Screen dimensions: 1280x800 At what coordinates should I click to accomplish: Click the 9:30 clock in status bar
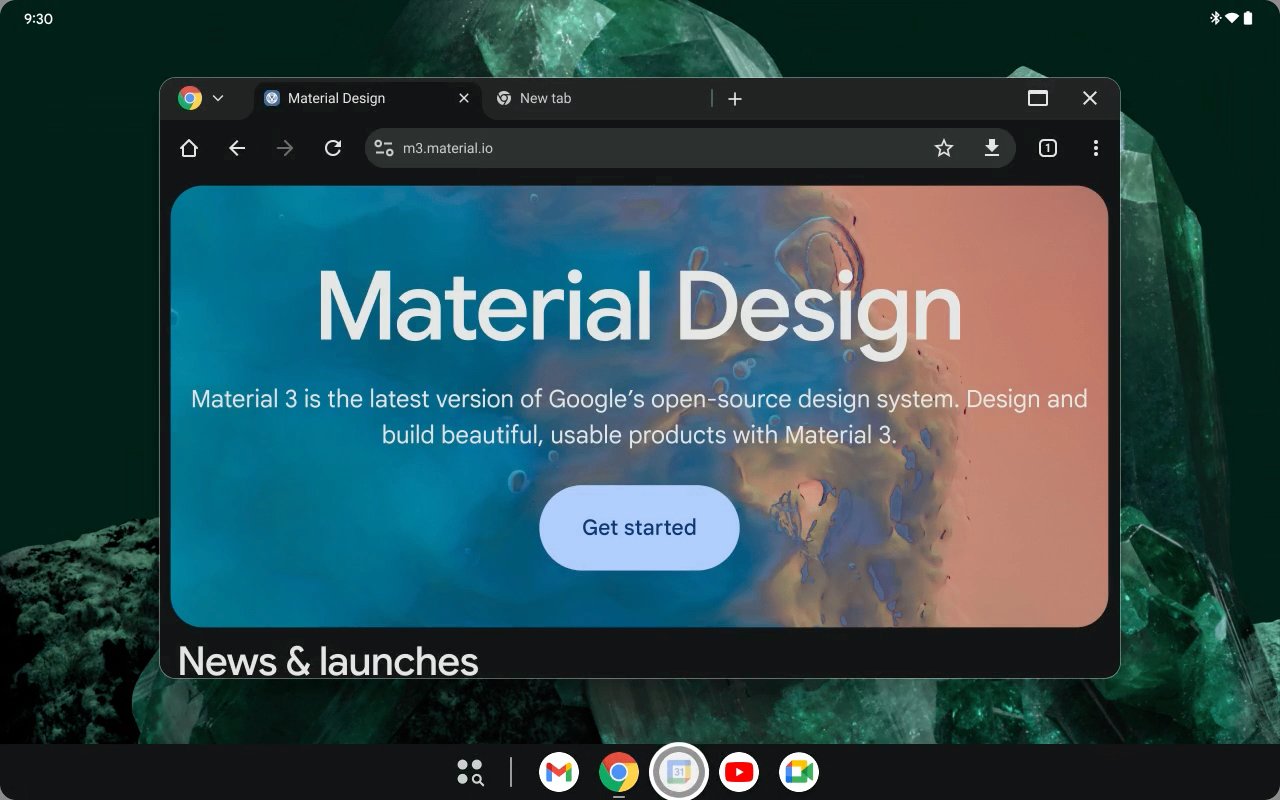click(x=38, y=18)
